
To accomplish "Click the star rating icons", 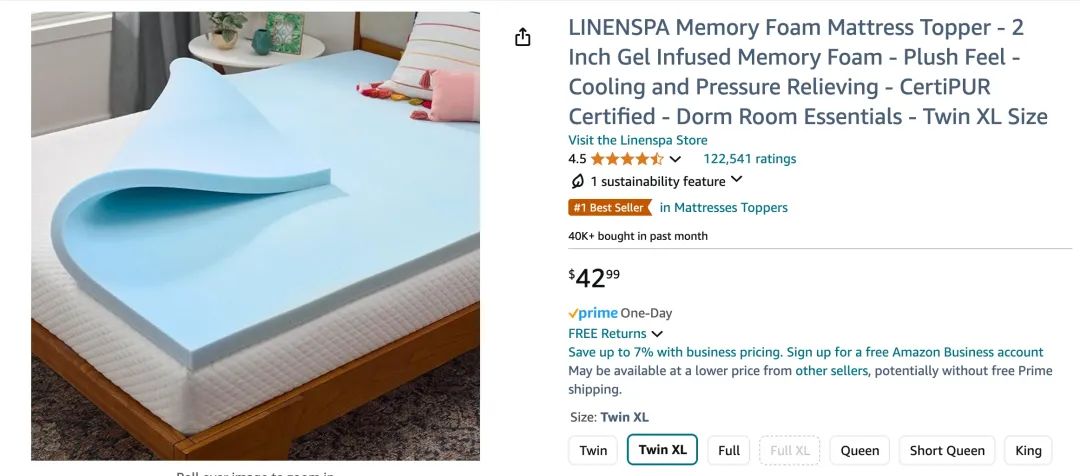I will tap(627, 159).
